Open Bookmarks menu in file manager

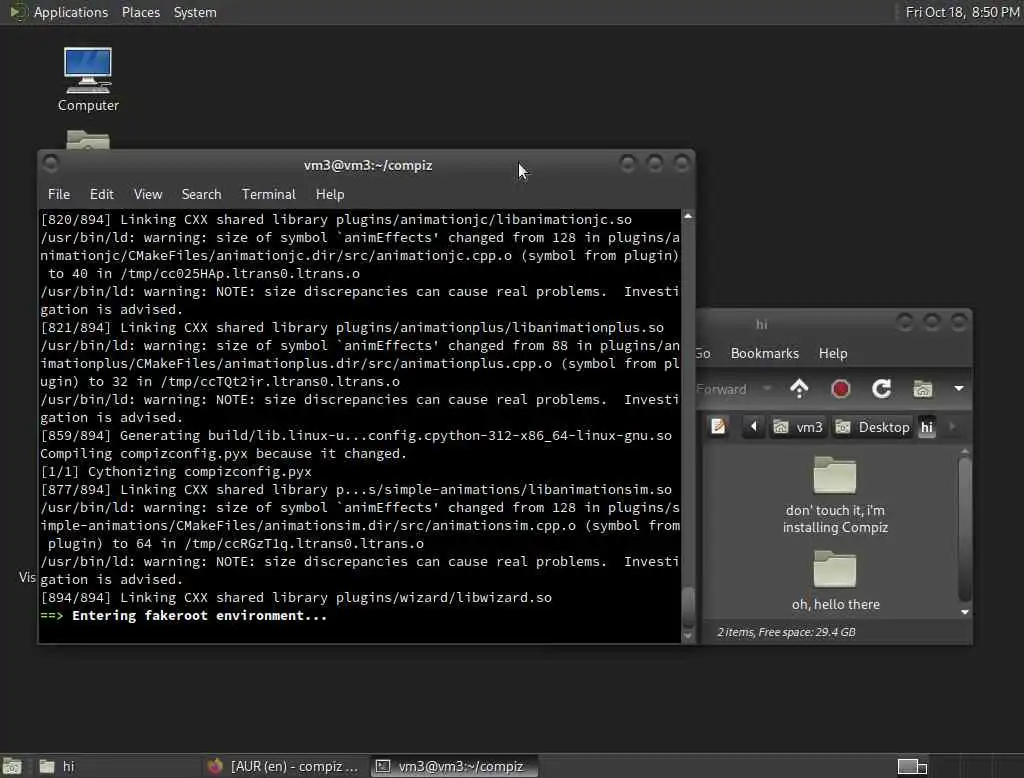pyautogui.click(x=765, y=353)
